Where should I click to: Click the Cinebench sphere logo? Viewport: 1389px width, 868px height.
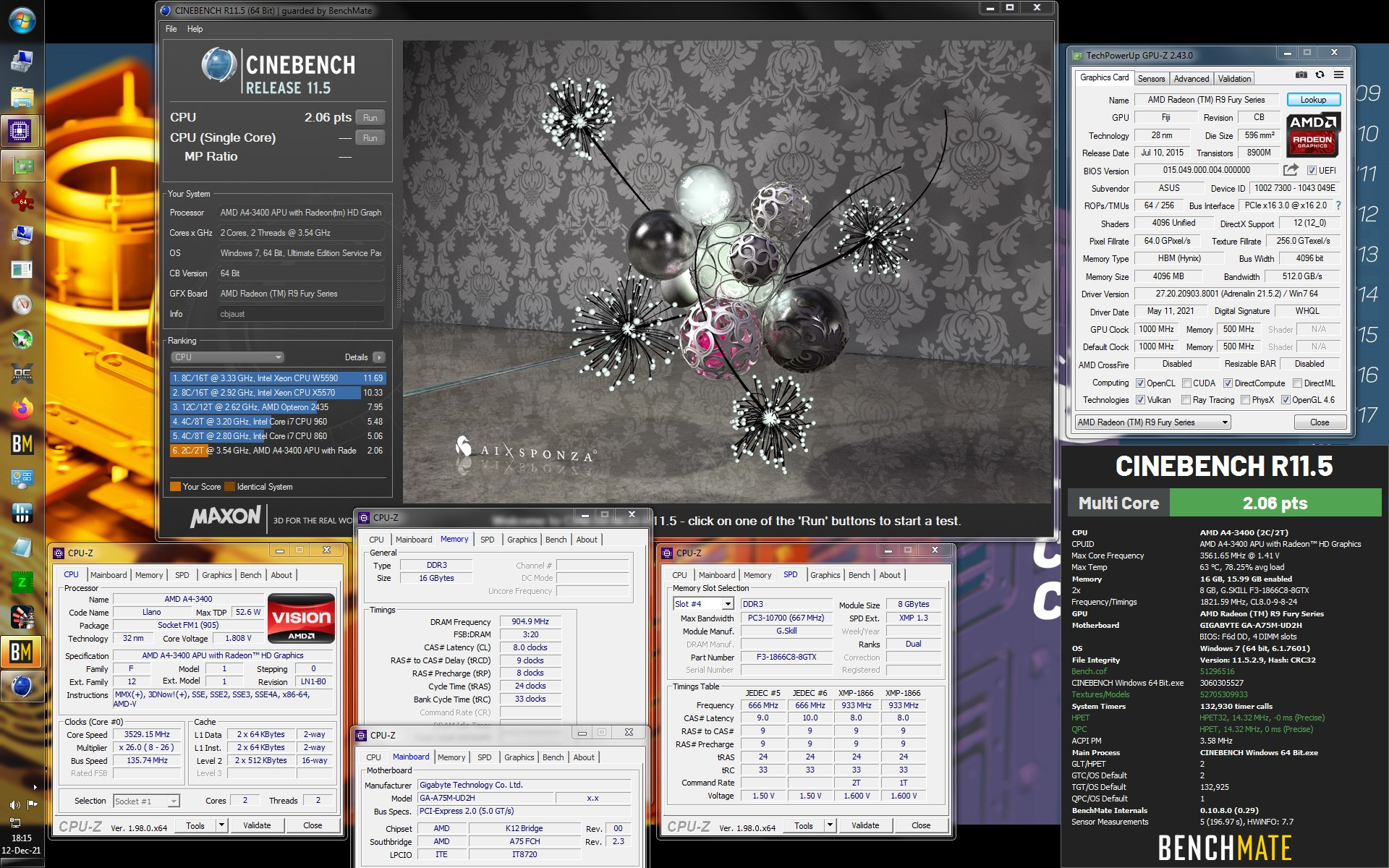click(218, 65)
